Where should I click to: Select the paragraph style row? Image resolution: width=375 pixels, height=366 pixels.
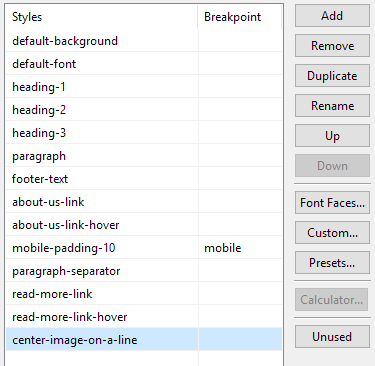[144, 156]
